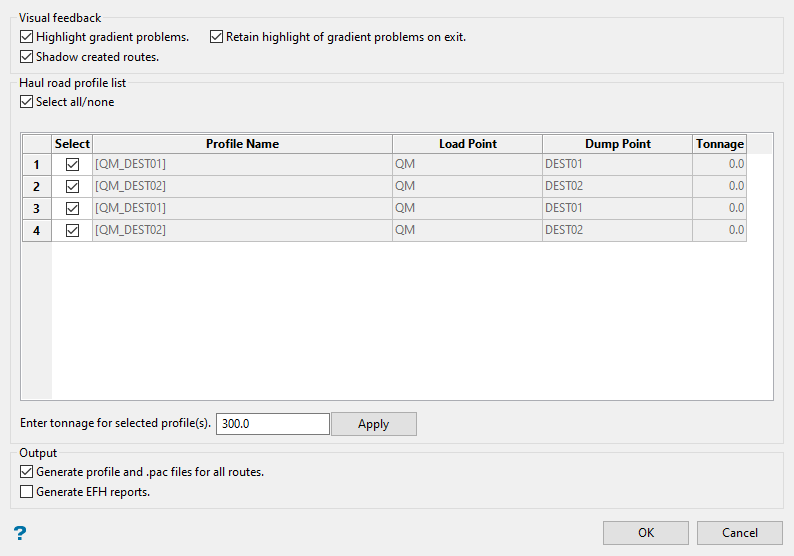Toggle Highlight gradient problems checkbox

(x=27, y=37)
